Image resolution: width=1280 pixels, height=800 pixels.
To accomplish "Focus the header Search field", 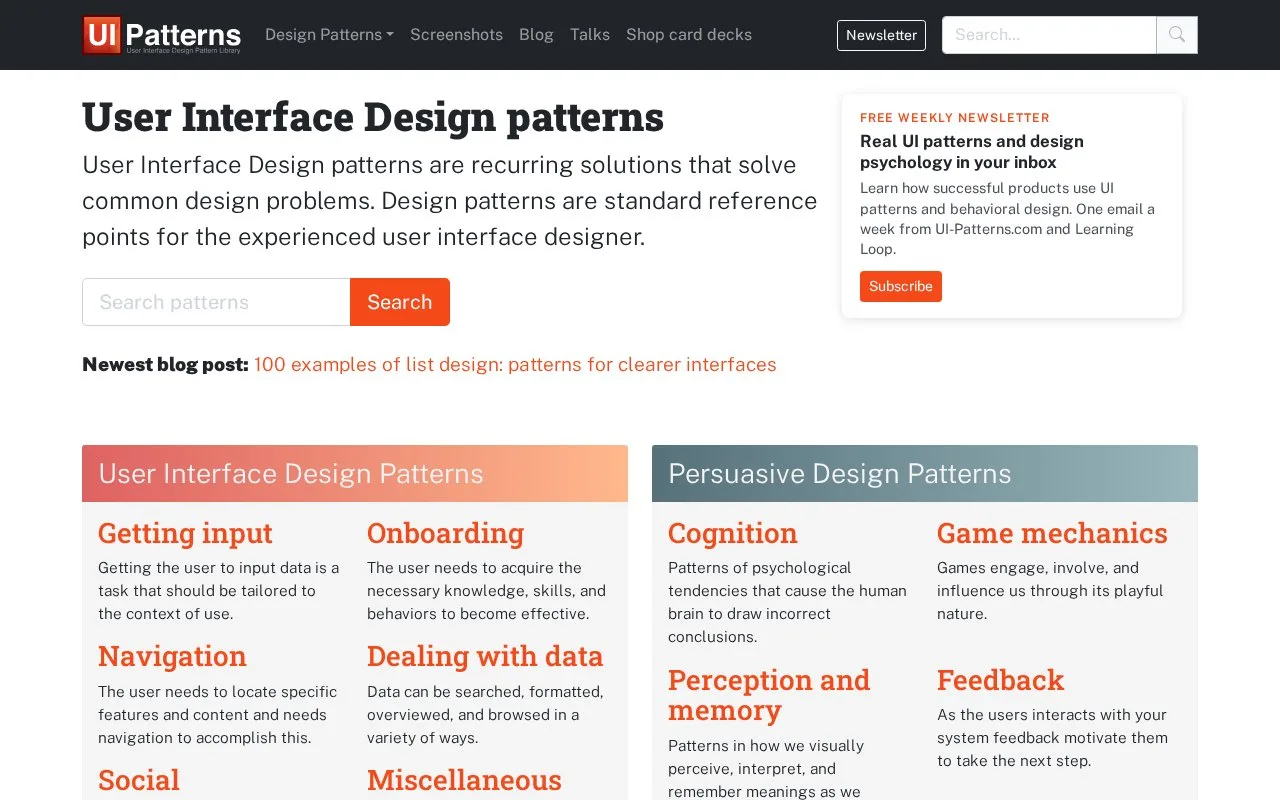I will [1049, 35].
